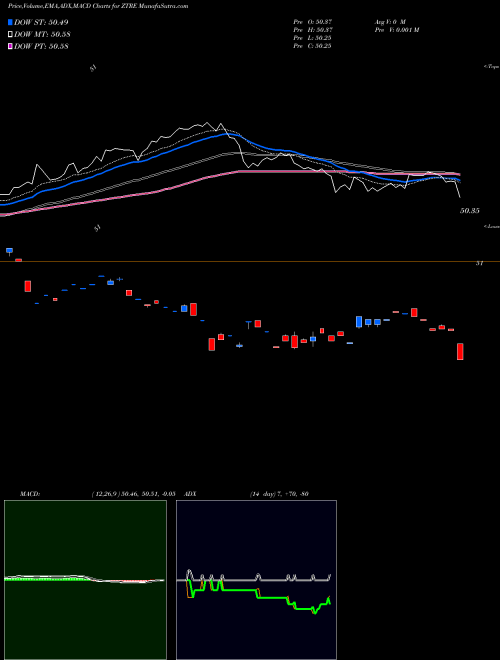Select the 'DOW ST: 50.49' legend text
Screen dimensions: 500x660
[x=41, y=22]
